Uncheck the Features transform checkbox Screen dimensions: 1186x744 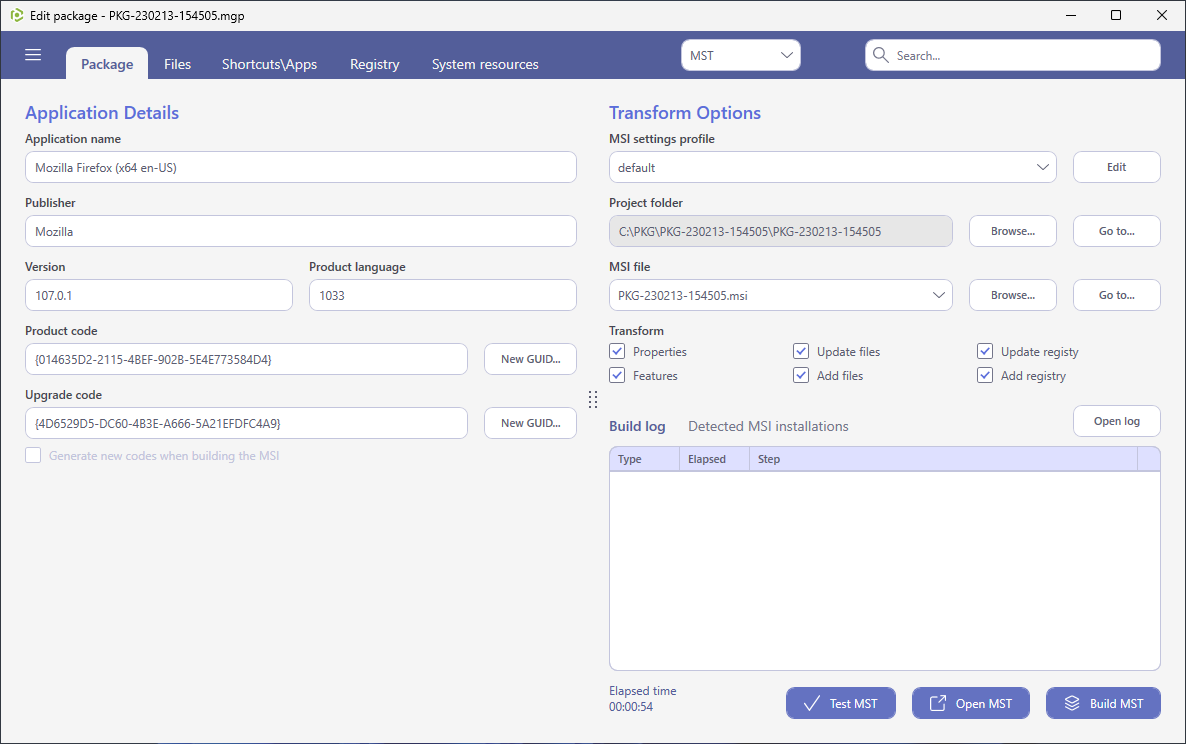coord(617,375)
